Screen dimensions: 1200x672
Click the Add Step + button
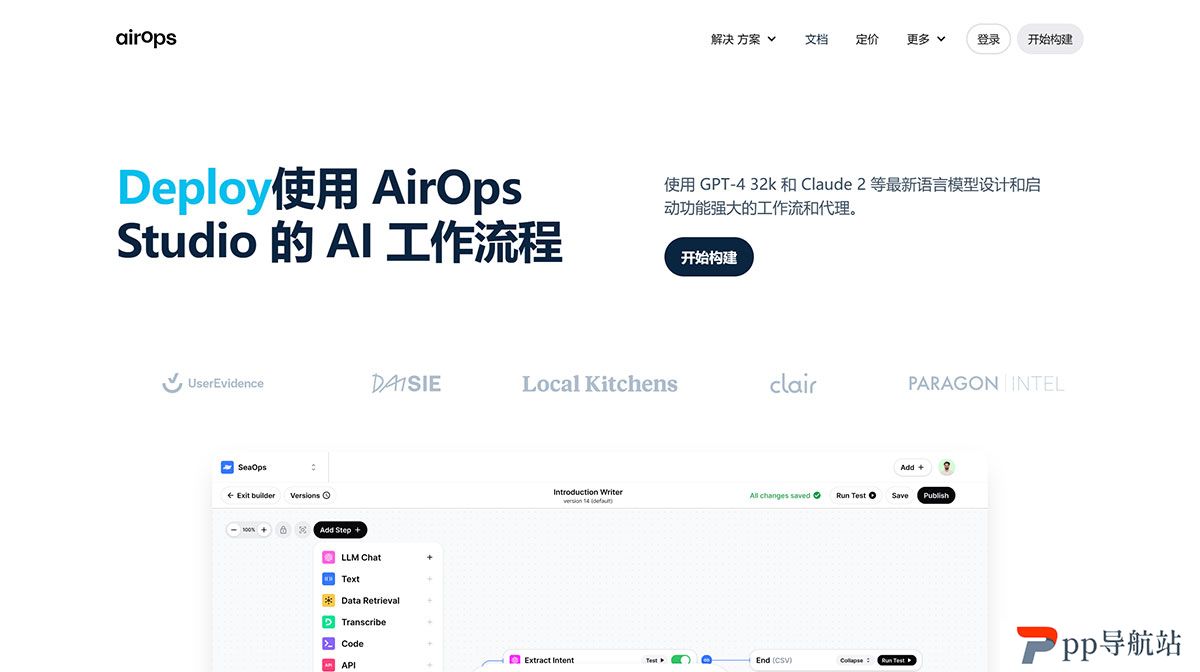tap(340, 530)
